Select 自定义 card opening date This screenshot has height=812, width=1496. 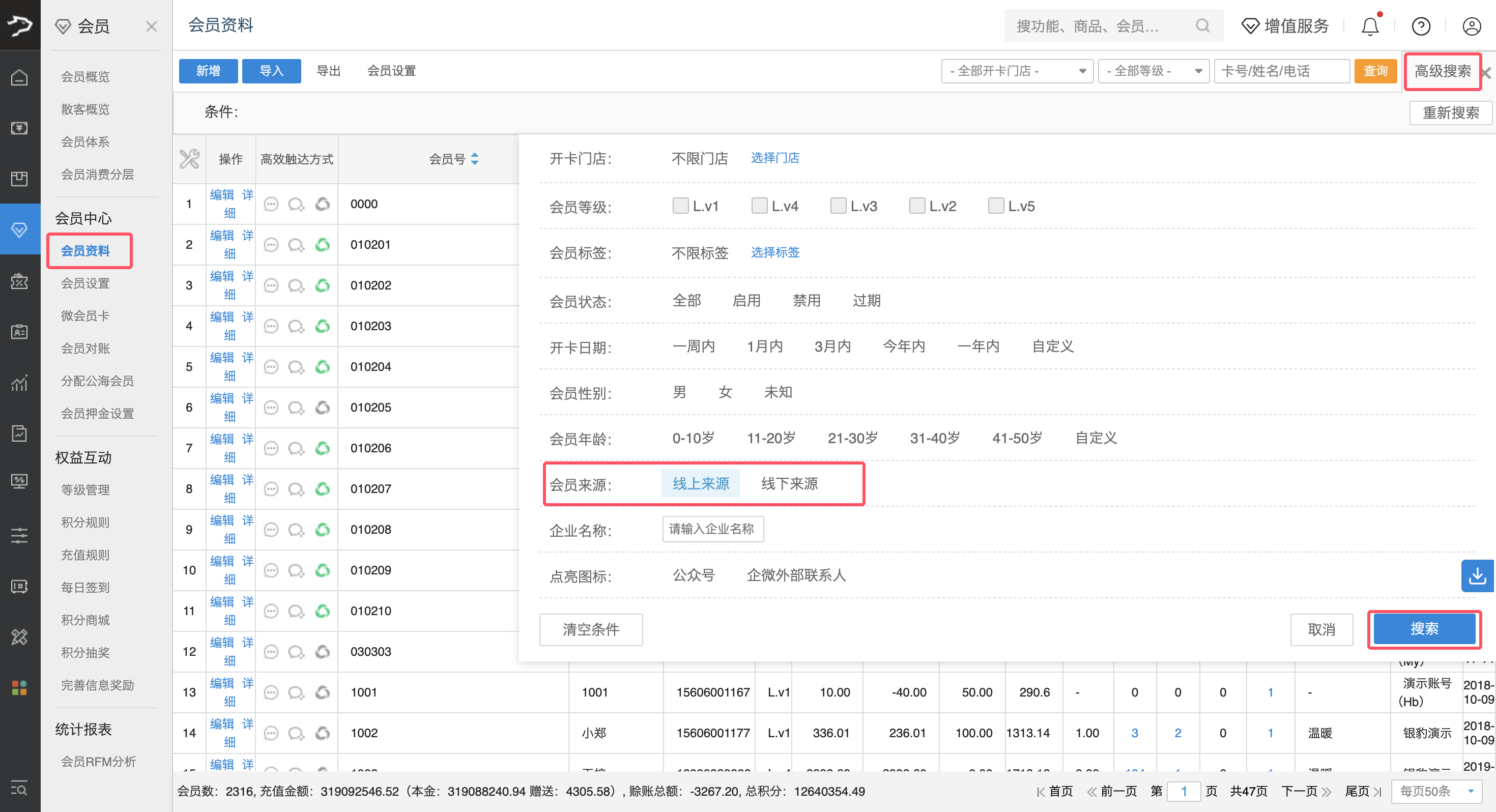pyautogui.click(x=1052, y=346)
